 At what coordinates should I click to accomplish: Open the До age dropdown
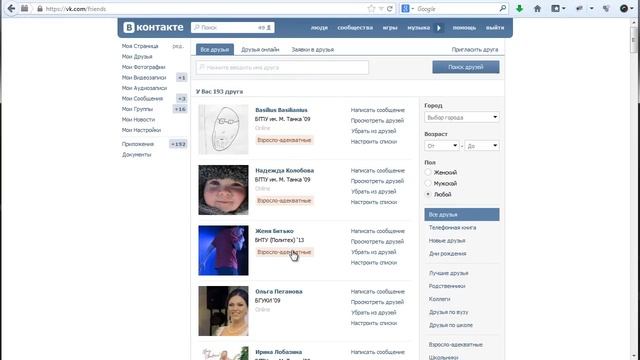[x=482, y=146]
